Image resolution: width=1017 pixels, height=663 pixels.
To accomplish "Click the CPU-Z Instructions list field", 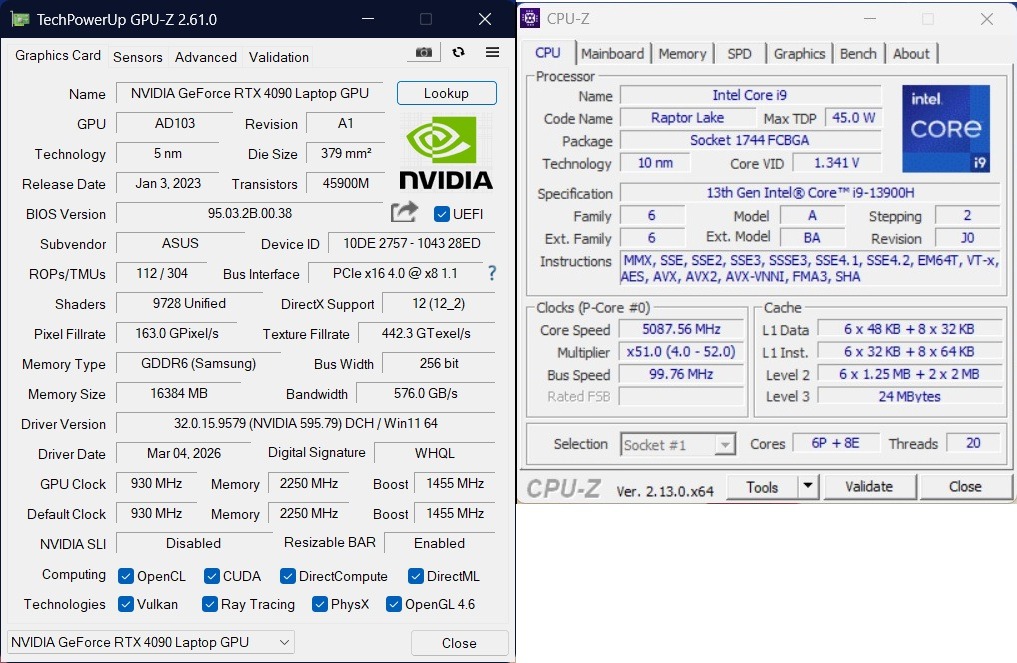I will [x=810, y=269].
